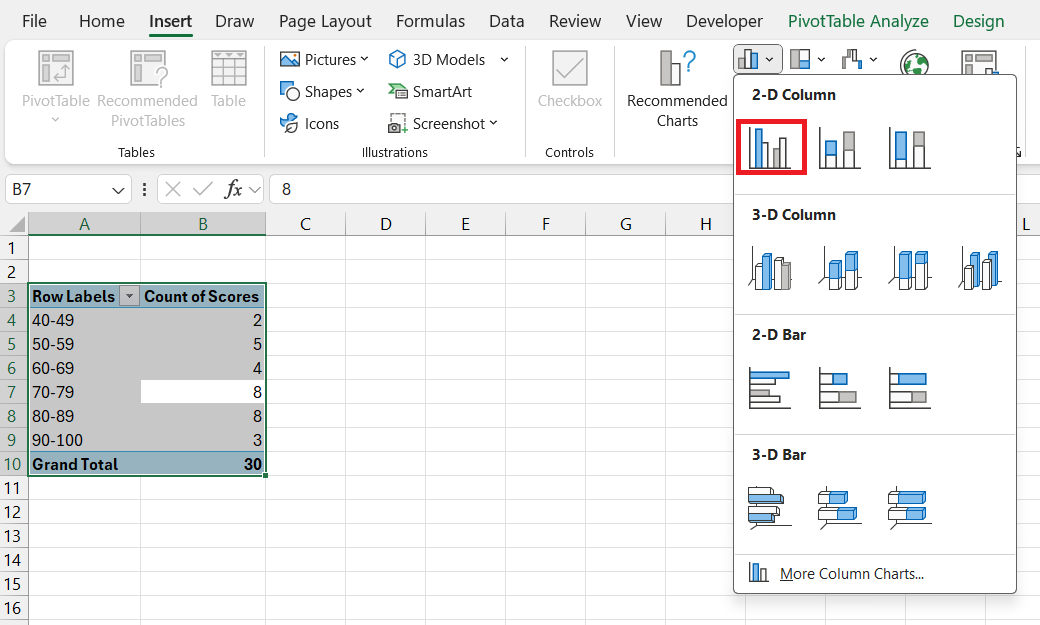This screenshot has width=1040, height=625.
Task: Click the cell labeled 70-79
Action: tap(84, 392)
